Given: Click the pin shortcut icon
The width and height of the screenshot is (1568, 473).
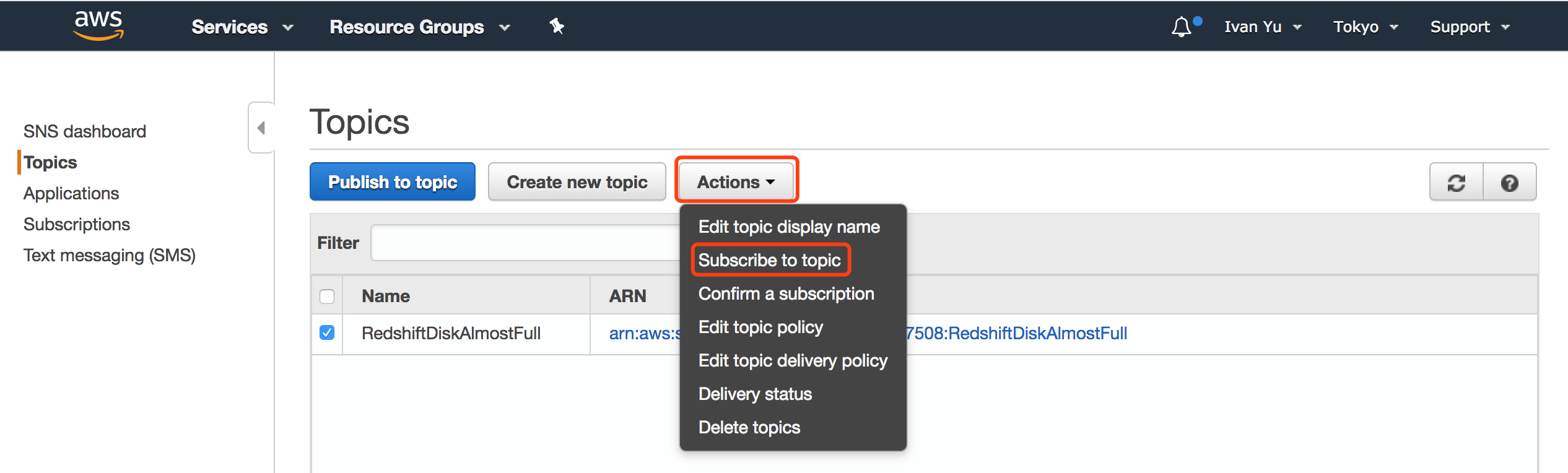Looking at the screenshot, I should (x=557, y=26).
